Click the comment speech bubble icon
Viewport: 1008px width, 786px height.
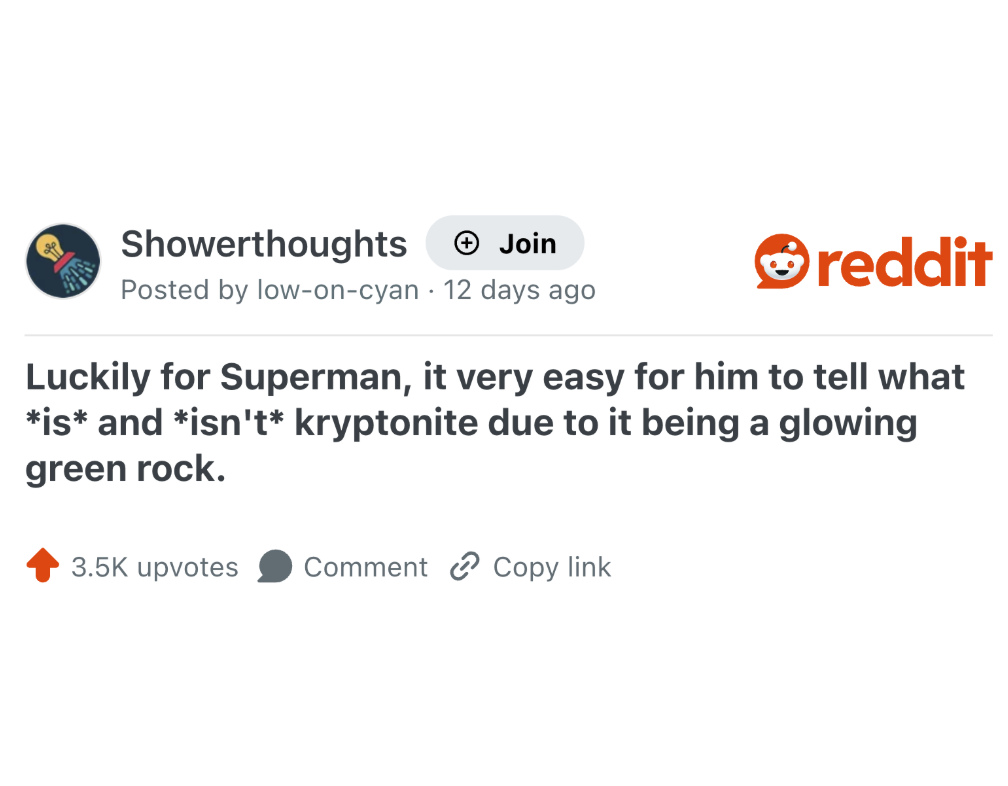(x=274, y=567)
